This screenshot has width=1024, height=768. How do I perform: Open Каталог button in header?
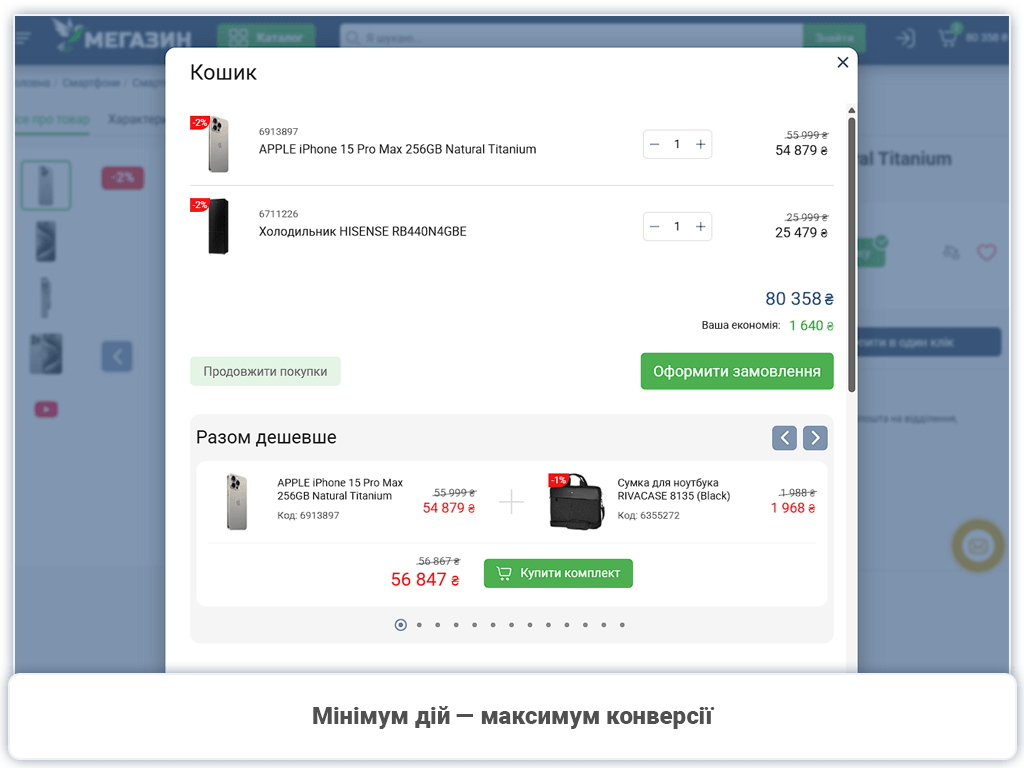pos(266,37)
